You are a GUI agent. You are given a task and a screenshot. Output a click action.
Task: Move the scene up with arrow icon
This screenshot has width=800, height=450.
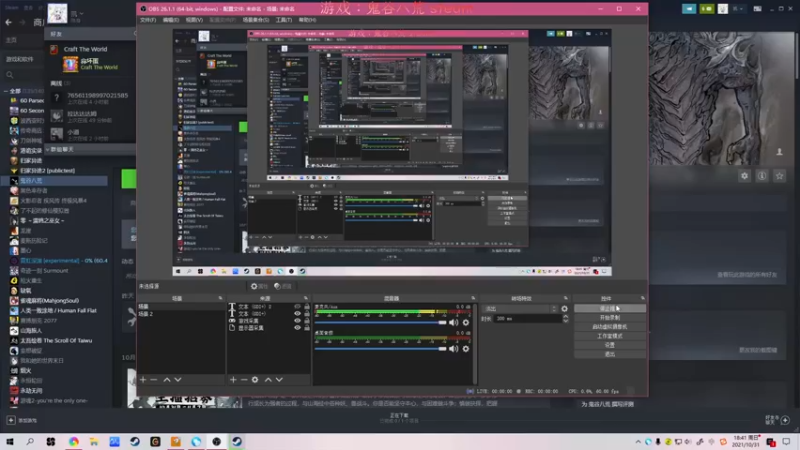tap(167, 380)
